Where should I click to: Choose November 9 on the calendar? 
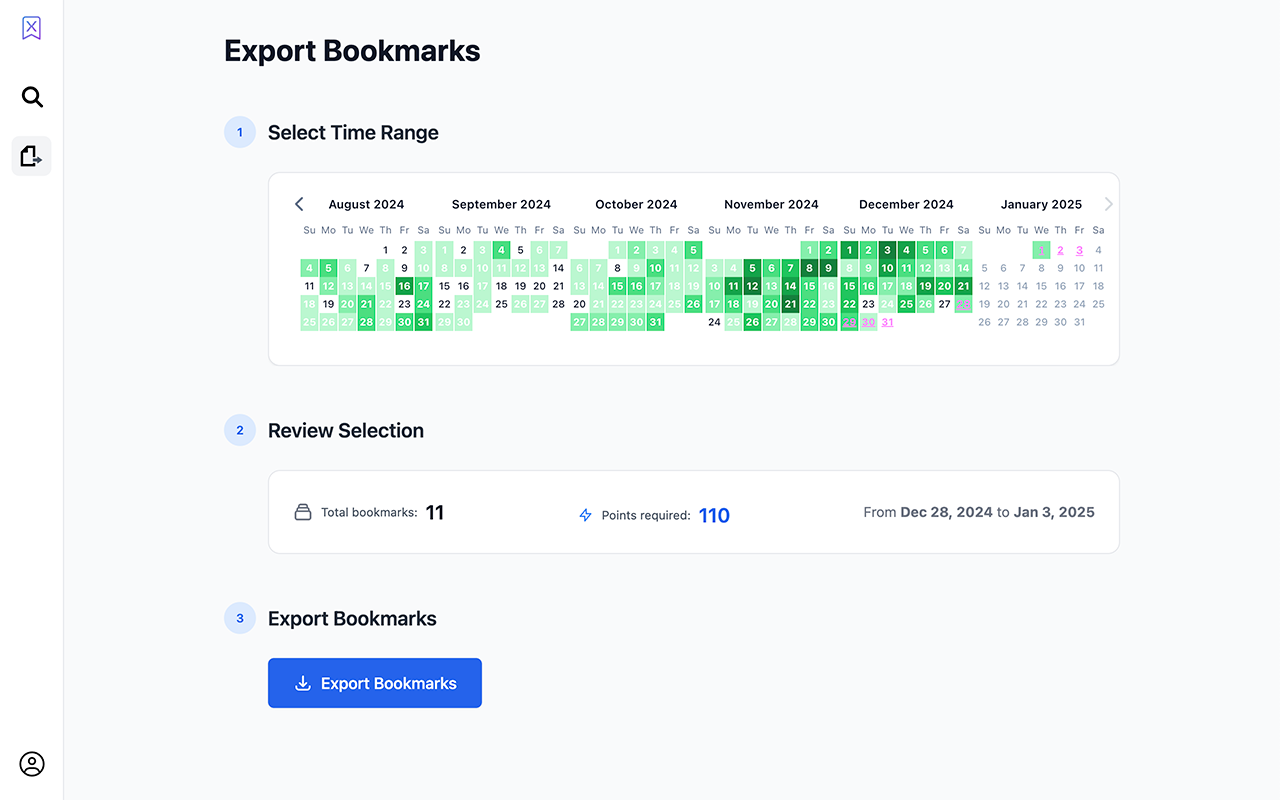click(x=828, y=268)
